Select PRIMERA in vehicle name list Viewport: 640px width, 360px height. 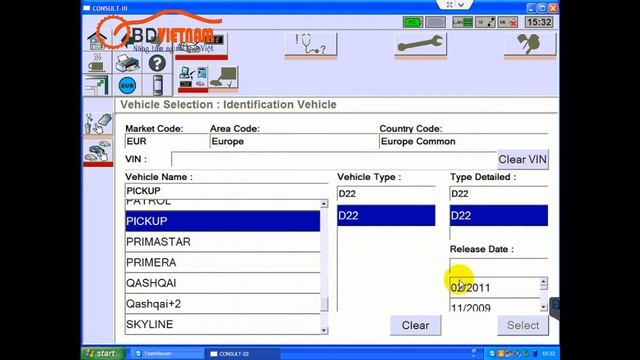[222, 262]
